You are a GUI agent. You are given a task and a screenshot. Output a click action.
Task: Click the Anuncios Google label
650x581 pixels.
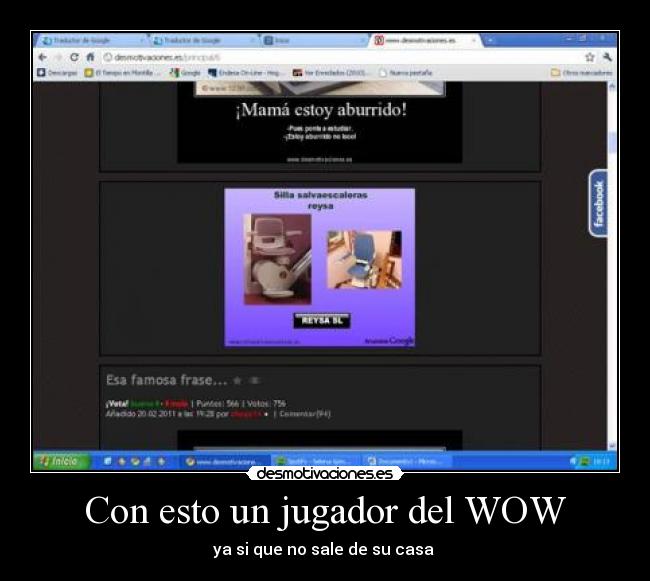(x=389, y=341)
